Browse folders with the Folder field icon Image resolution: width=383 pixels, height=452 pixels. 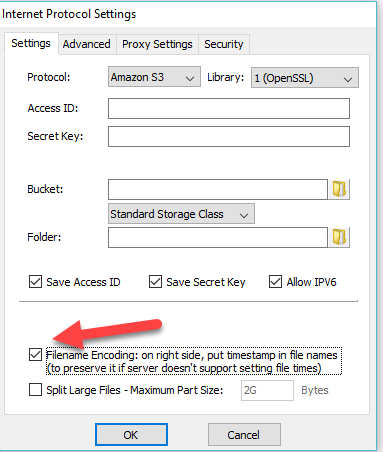coord(339,237)
